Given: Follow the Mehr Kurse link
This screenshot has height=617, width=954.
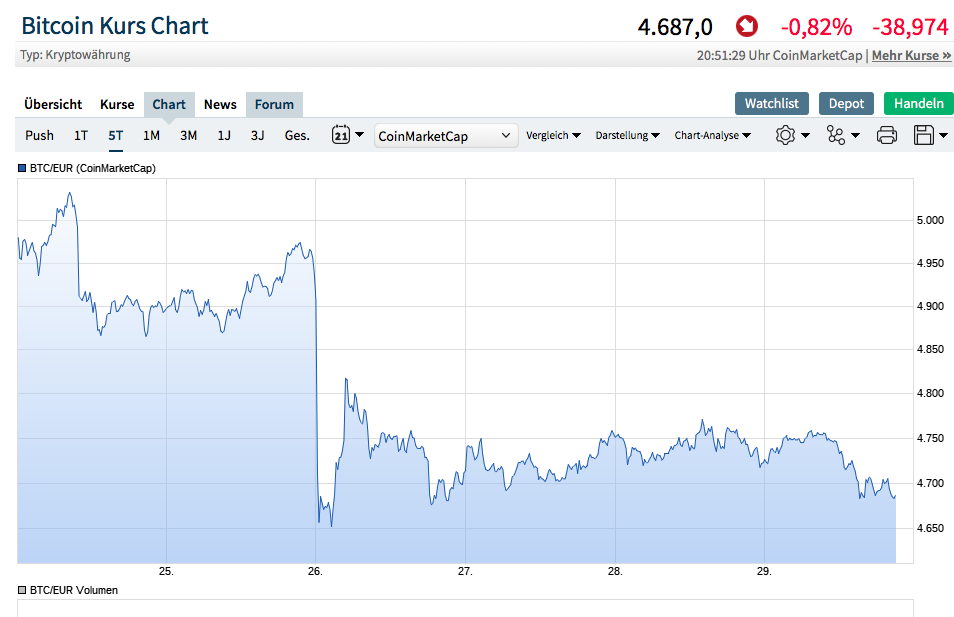Looking at the screenshot, I should click(911, 55).
